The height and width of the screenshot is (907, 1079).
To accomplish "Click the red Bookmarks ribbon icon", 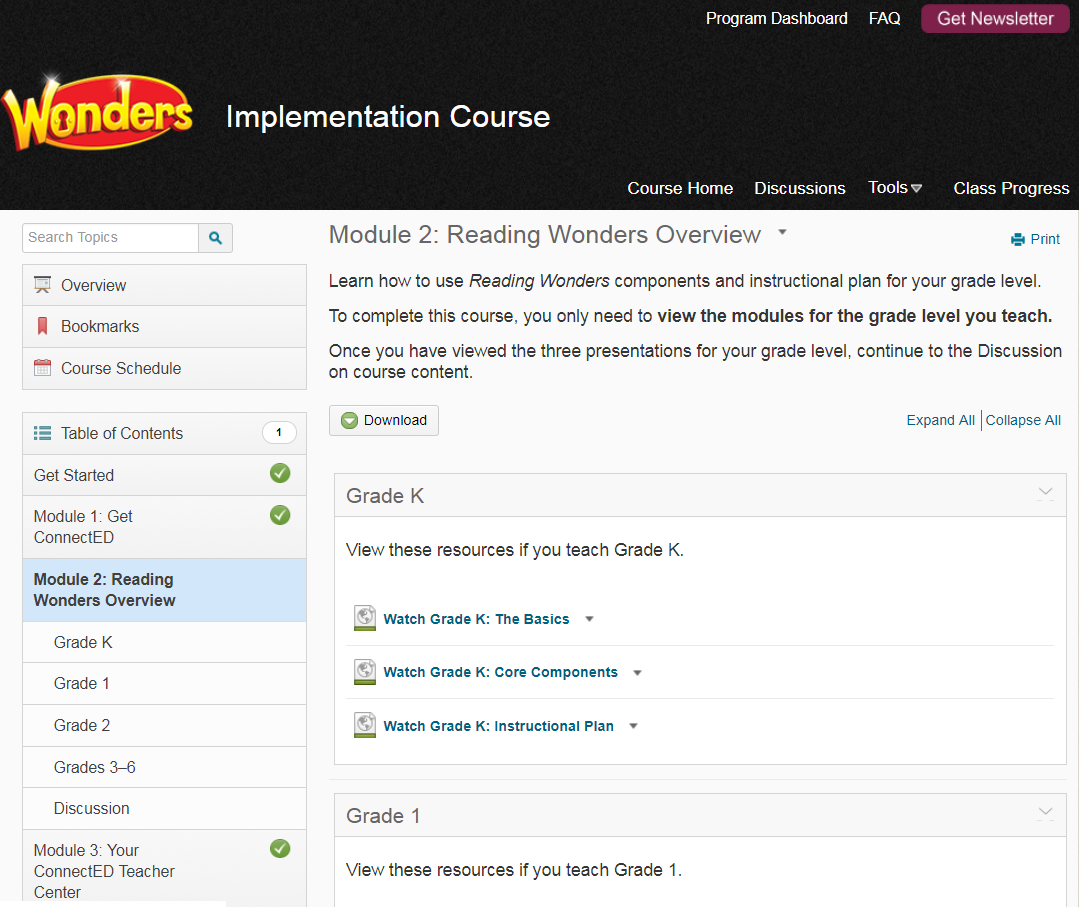I will 42,326.
